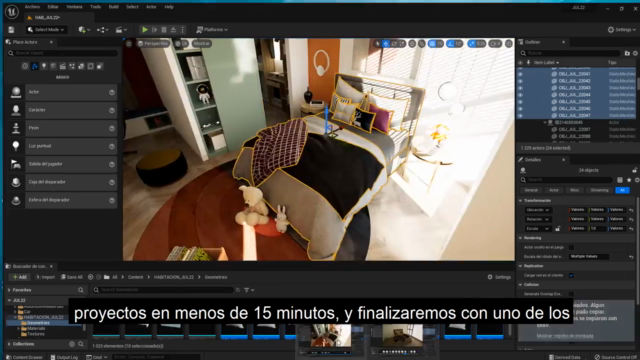
Task: Open the Ventana menu
Action: [74, 7]
